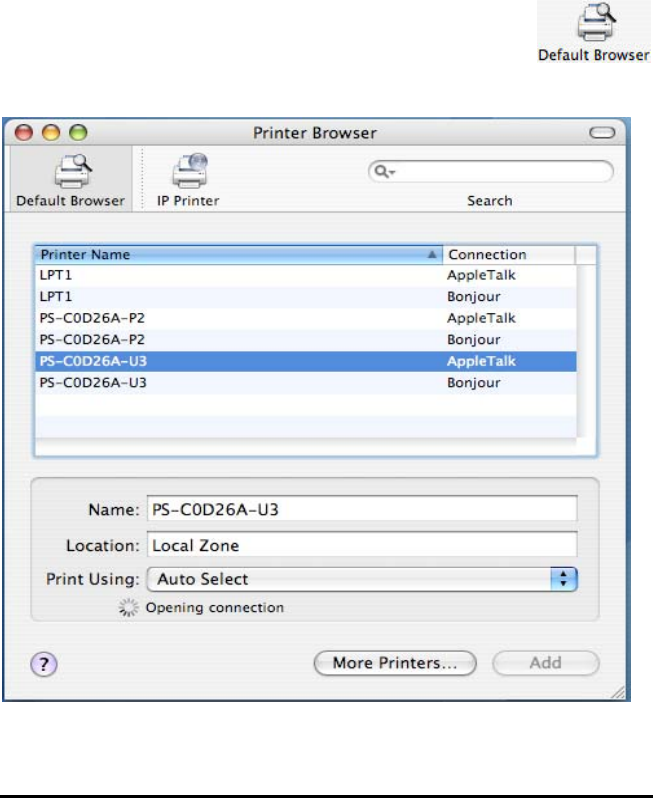Select the highlighted PS-C0D26A-U3 AppleTalk row
Screen dimensions: 653x798
pos(306,361)
